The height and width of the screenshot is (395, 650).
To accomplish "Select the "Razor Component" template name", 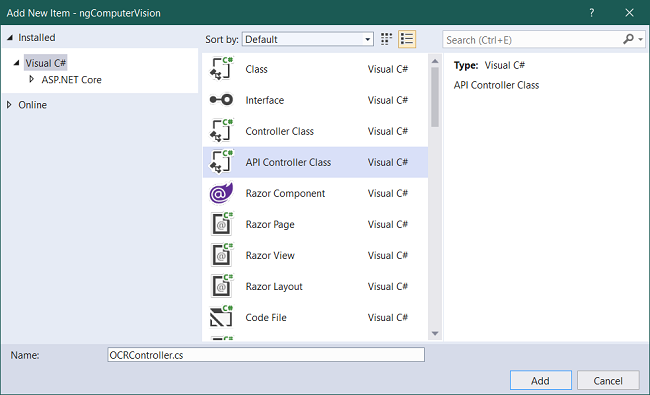I will click(285, 194).
